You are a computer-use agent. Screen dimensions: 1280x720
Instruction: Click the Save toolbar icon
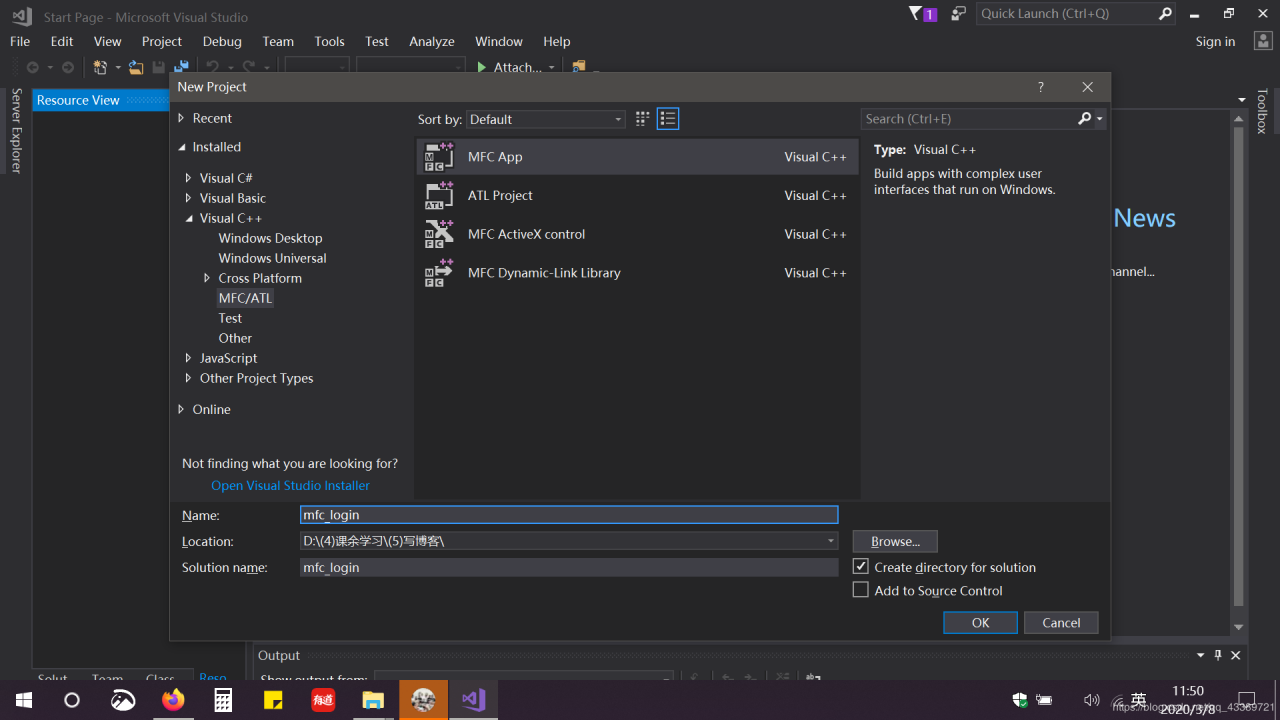pyautogui.click(x=159, y=67)
